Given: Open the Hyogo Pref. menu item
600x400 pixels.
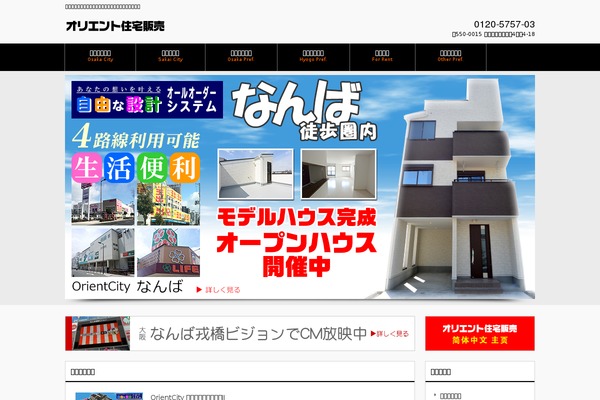Looking at the screenshot, I should (x=313, y=57).
